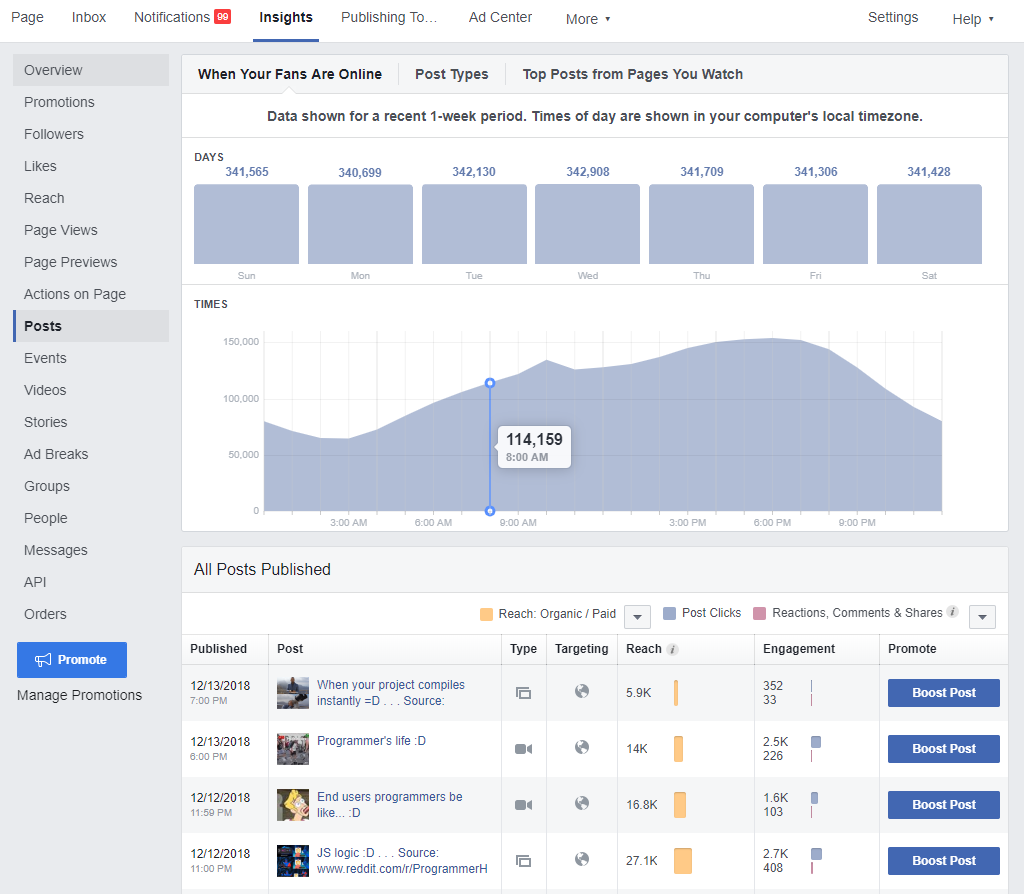Select Actions on Page in the sidebar
1024x894 pixels.
click(91, 294)
